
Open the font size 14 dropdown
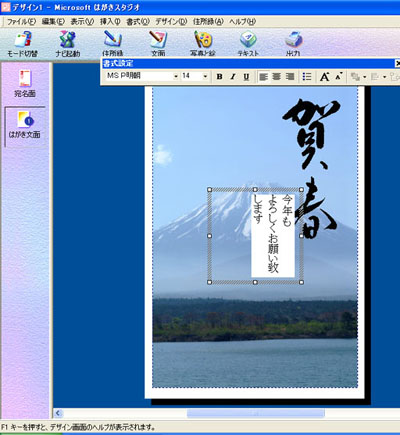click(205, 77)
